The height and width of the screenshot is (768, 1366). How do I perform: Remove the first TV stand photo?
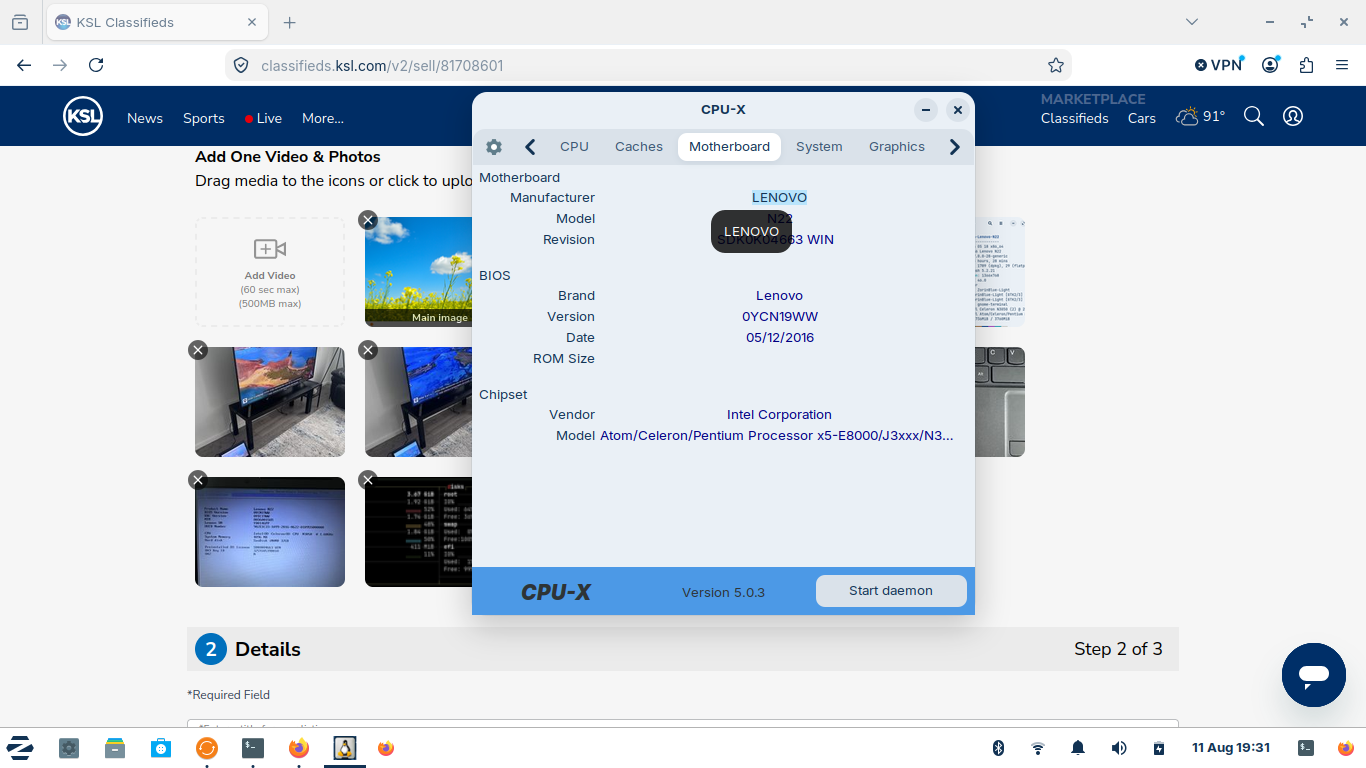198,349
